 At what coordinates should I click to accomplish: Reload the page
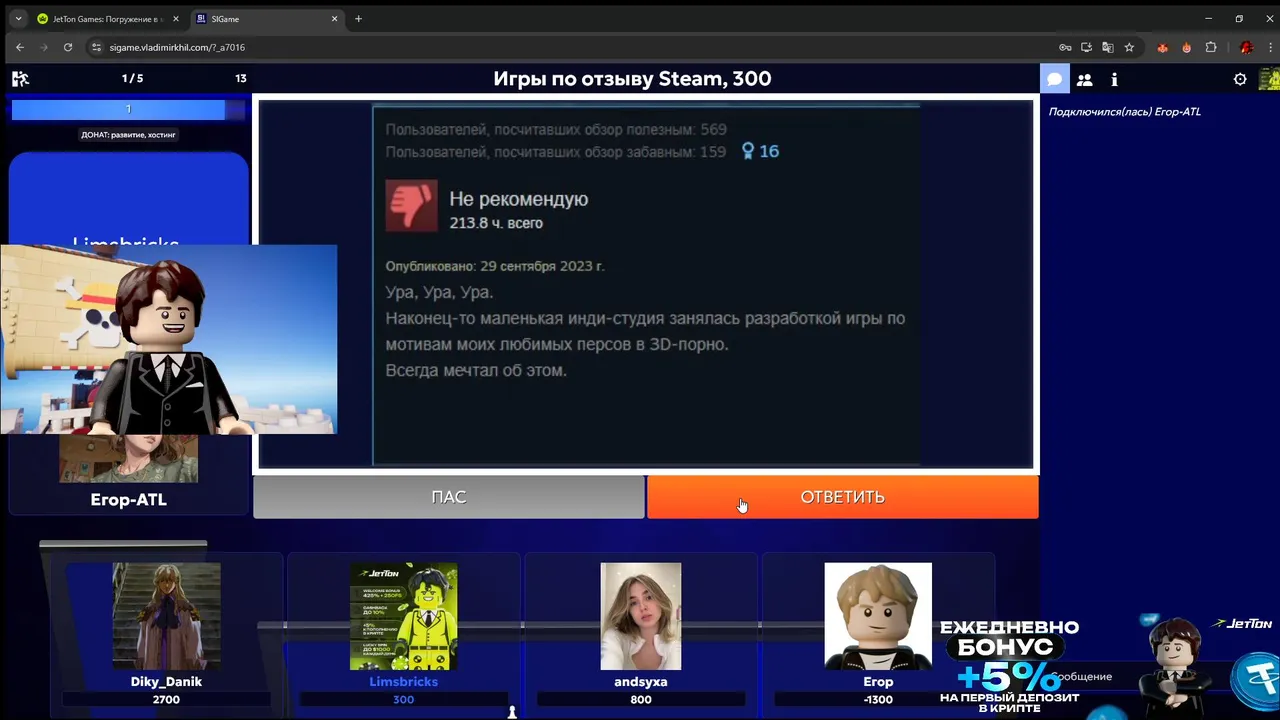pos(68,47)
